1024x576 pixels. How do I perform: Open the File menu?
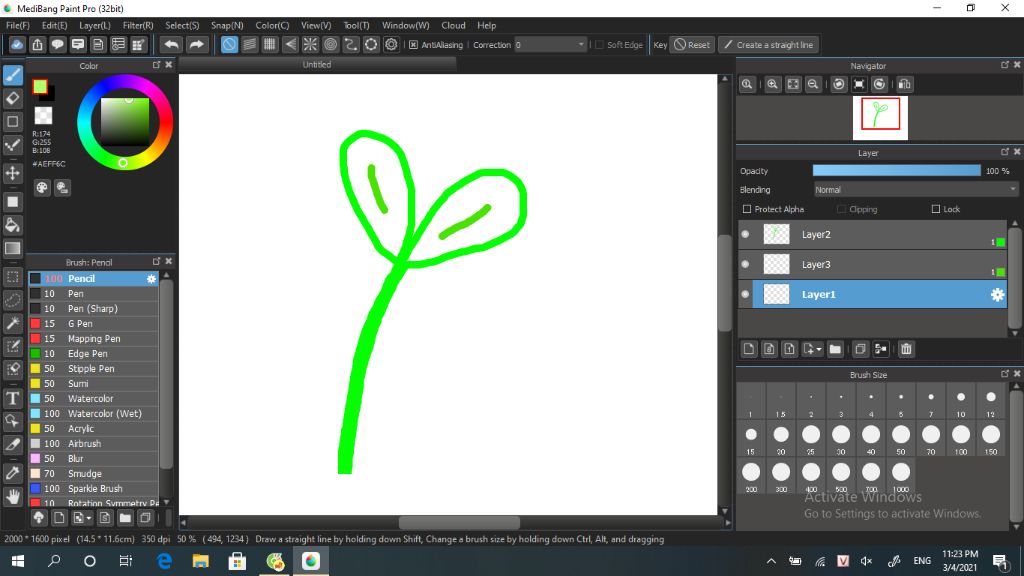pos(18,25)
